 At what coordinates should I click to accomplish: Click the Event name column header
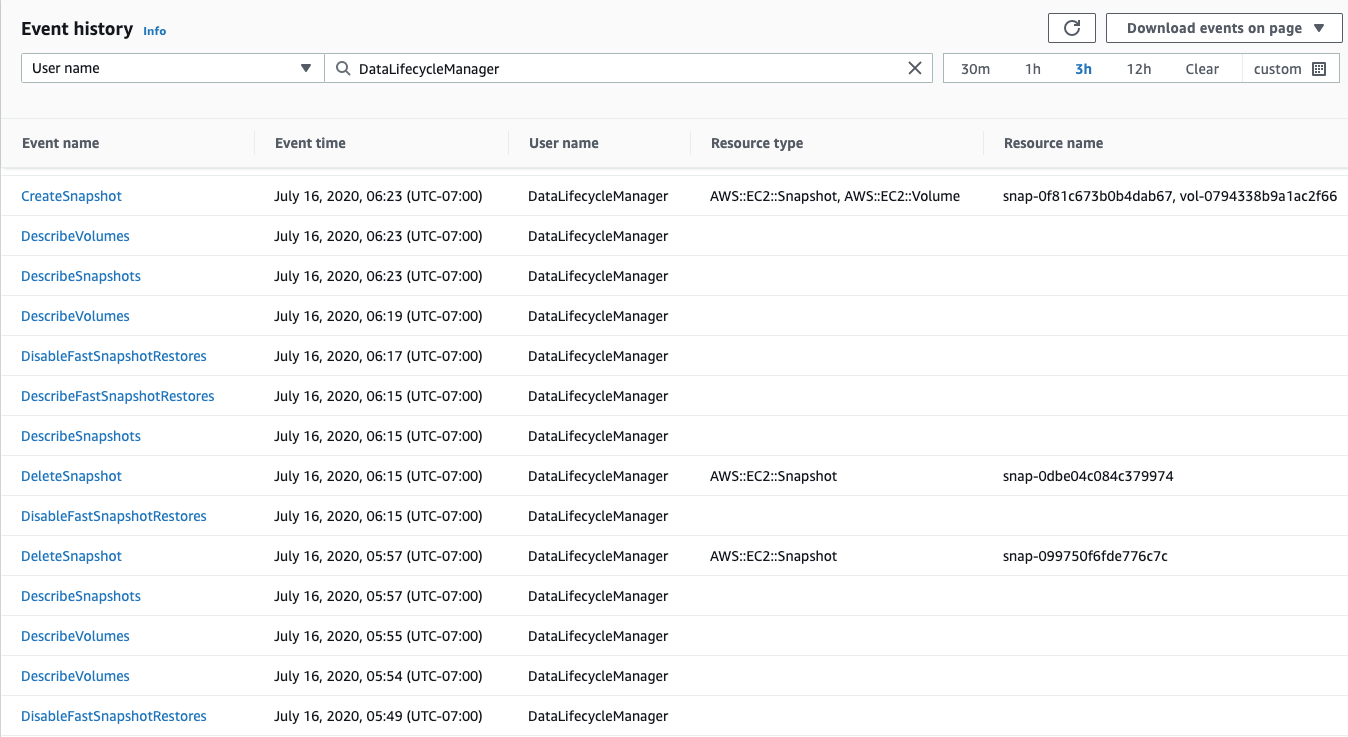pyautogui.click(x=60, y=143)
